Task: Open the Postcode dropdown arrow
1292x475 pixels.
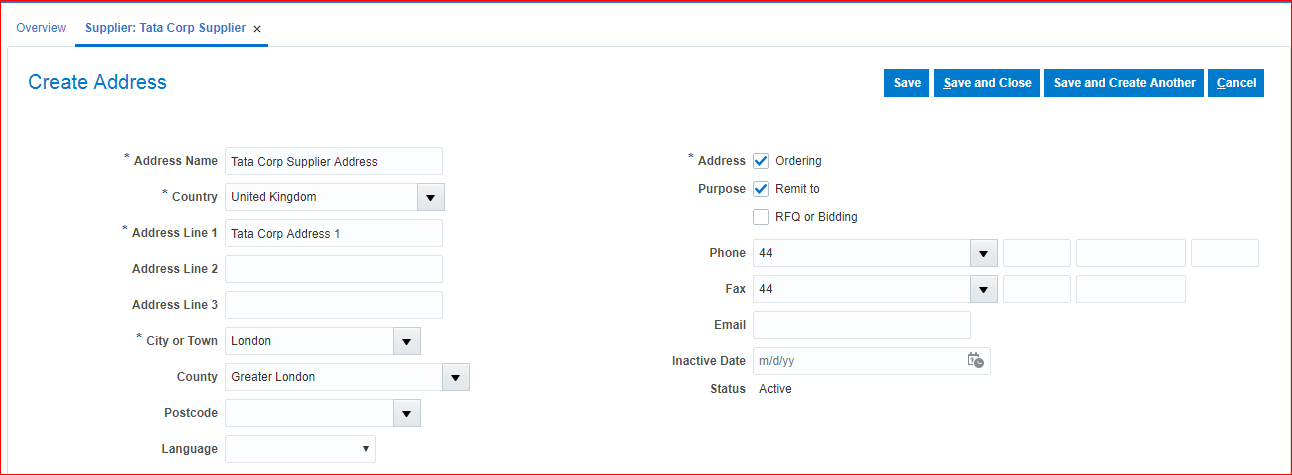Action: click(x=406, y=413)
